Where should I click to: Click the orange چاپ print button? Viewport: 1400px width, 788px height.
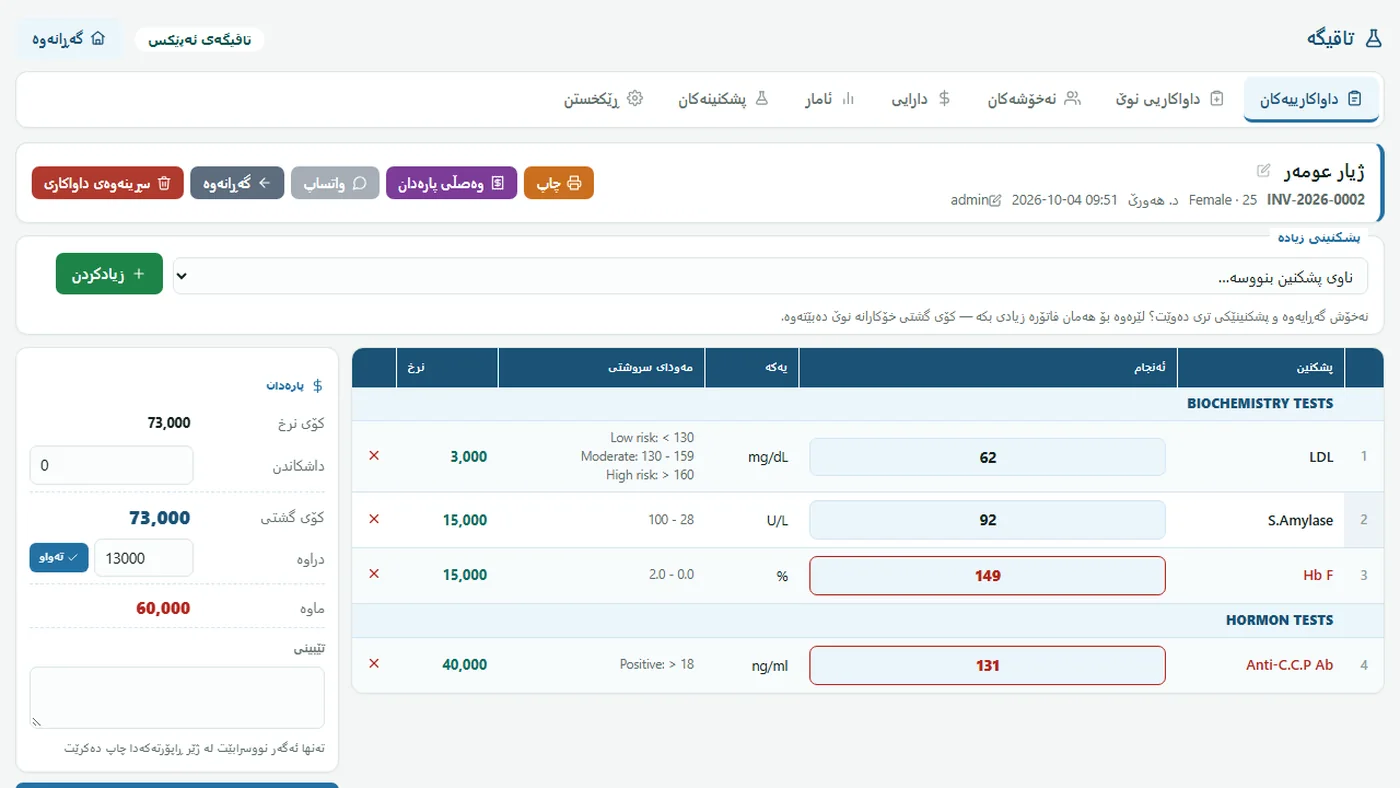coord(559,183)
